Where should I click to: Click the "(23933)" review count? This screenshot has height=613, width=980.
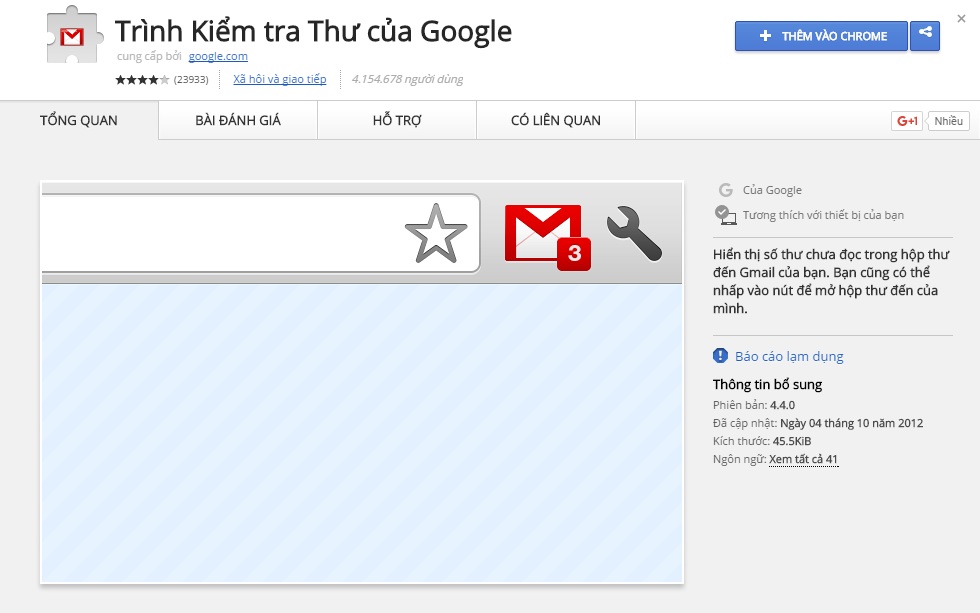(x=191, y=79)
